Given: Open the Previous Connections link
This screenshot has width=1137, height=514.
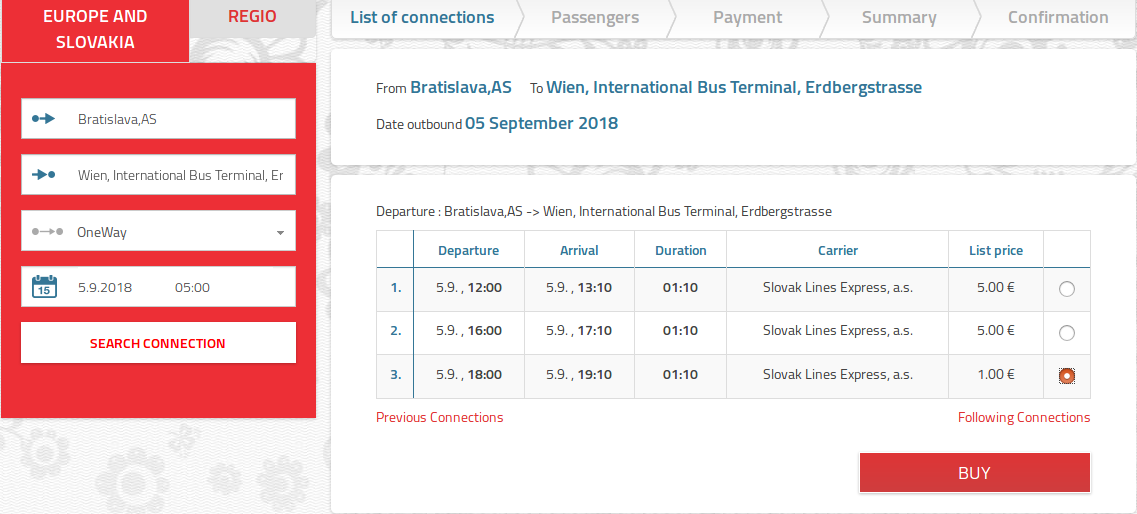Looking at the screenshot, I should pyautogui.click(x=440, y=418).
